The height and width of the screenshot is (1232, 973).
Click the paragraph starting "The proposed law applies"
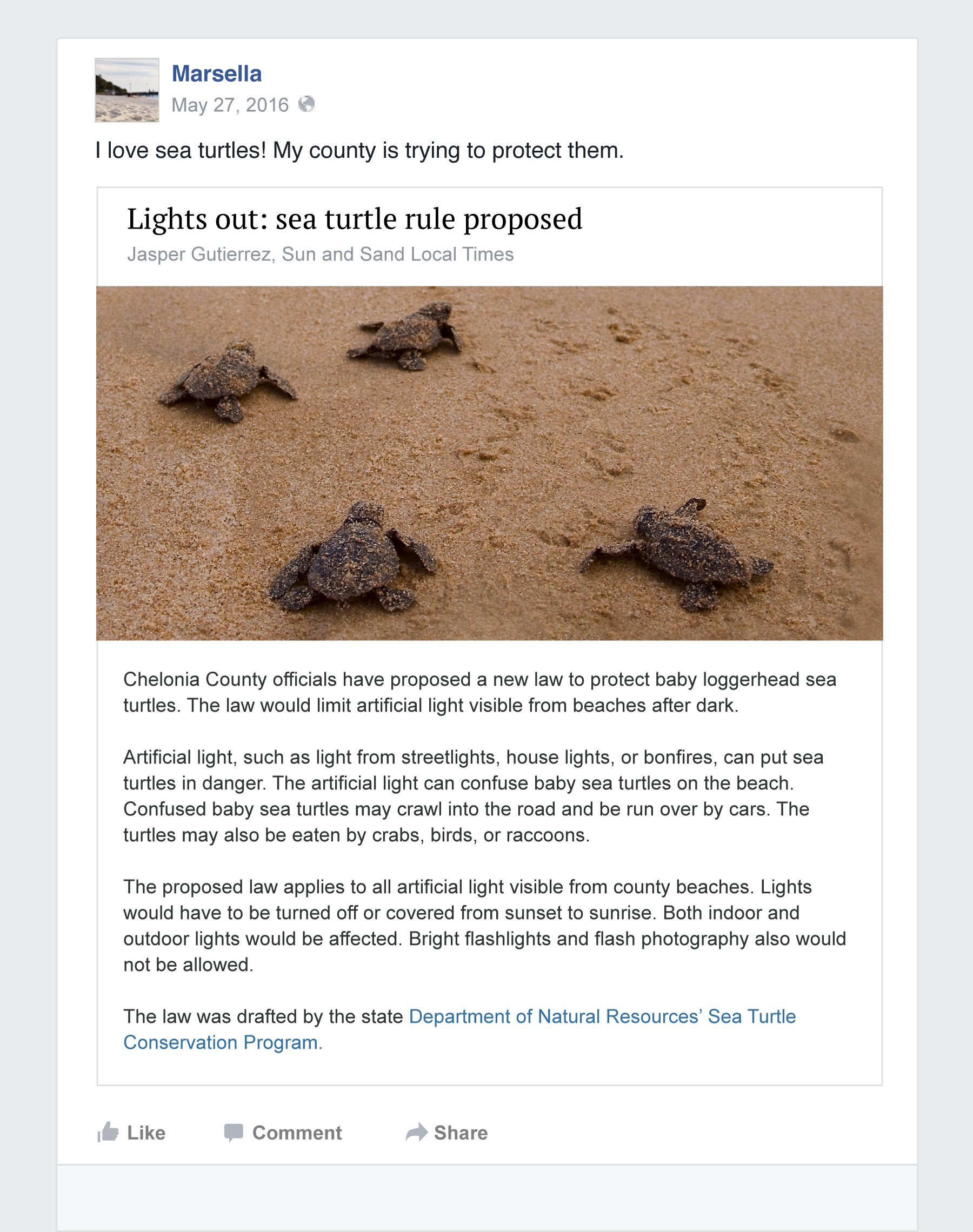484,925
